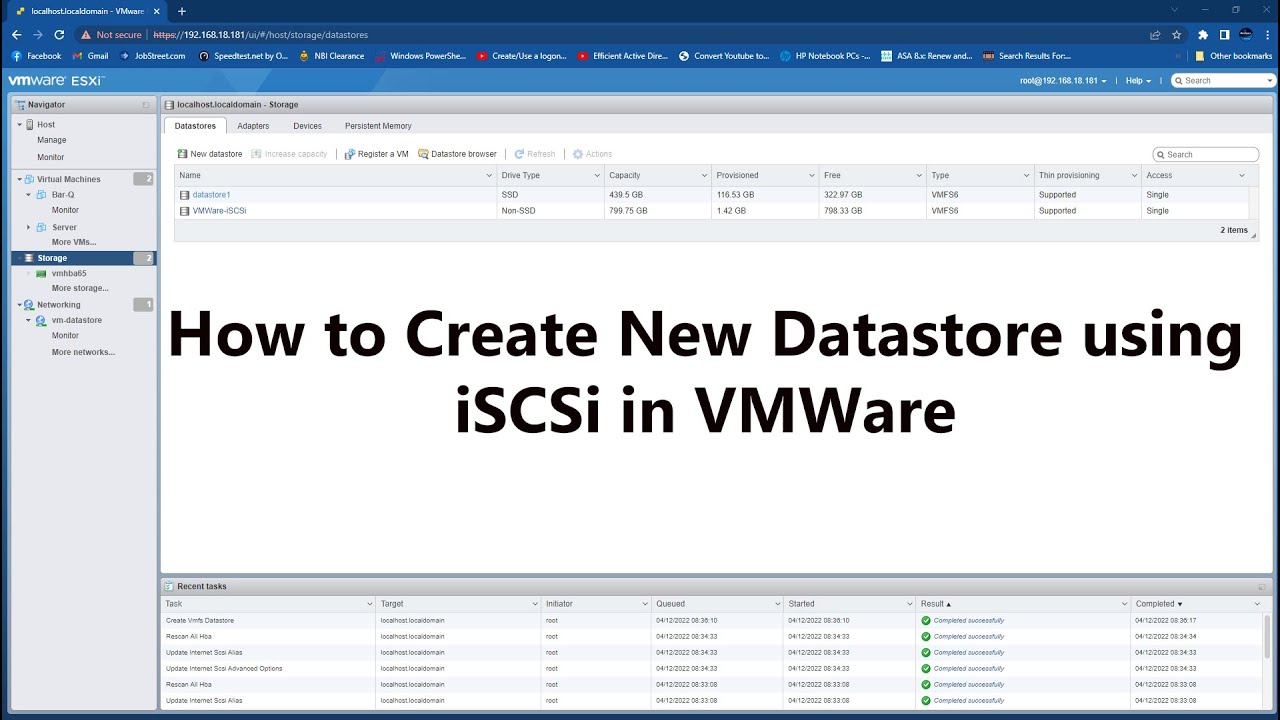Image resolution: width=1280 pixels, height=720 pixels.
Task: Select vmhba65 under Storage
Action: (x=69, y=273)
